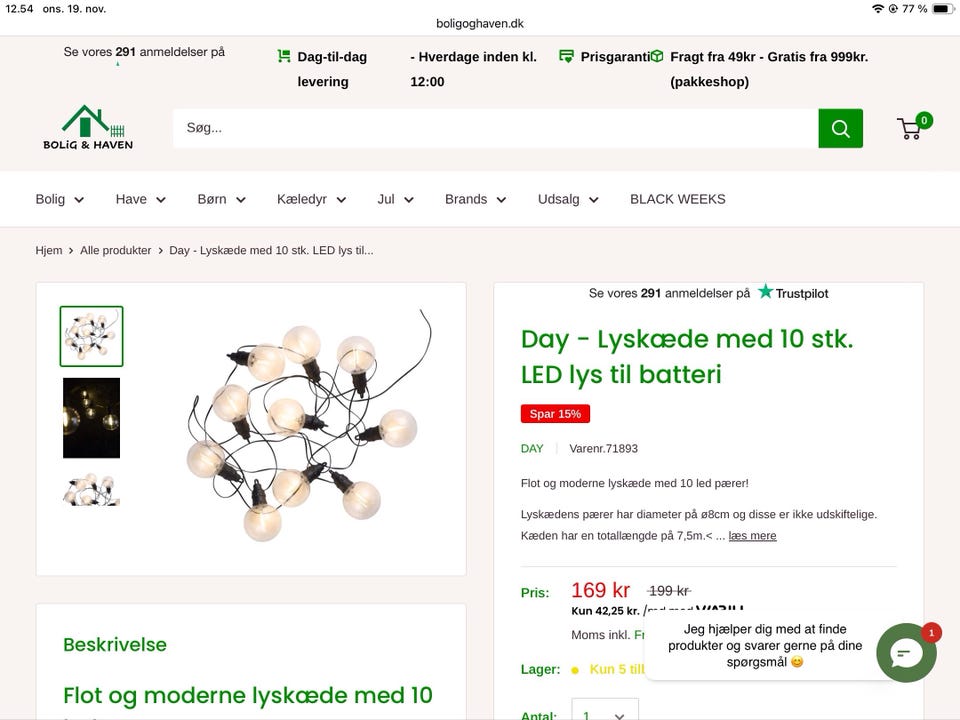Click the 'Alle produkter' breadcrumb link
This screenshot has width=960, height=720.
click(x=116, y=250)
